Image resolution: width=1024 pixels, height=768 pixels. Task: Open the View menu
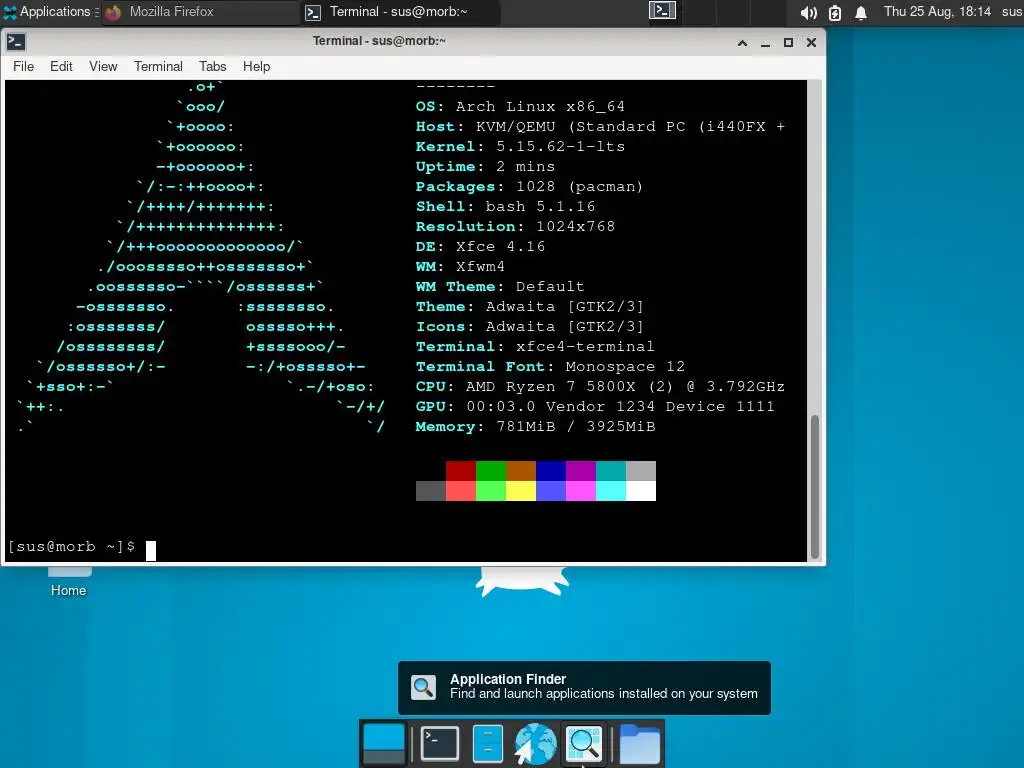tap(103, 67)
